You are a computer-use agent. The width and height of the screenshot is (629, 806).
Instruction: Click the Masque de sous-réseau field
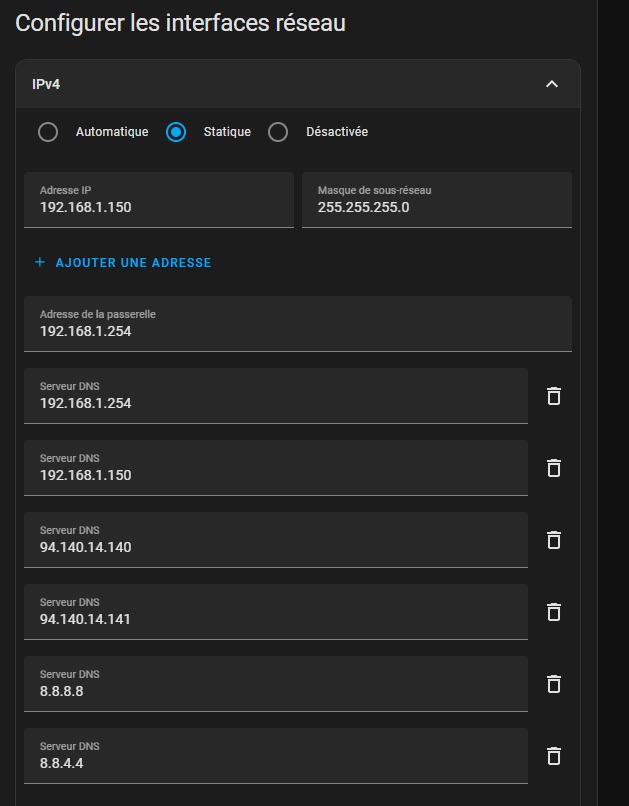click(437, 200)
